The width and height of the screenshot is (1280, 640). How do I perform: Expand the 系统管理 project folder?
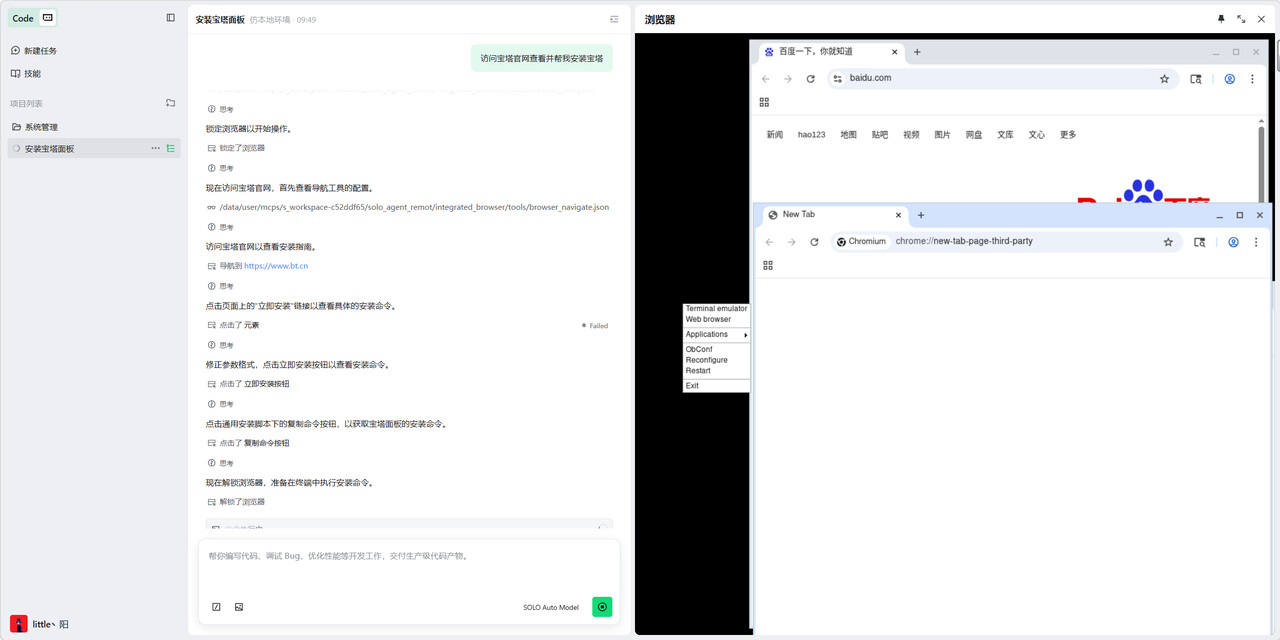[36, 127]
